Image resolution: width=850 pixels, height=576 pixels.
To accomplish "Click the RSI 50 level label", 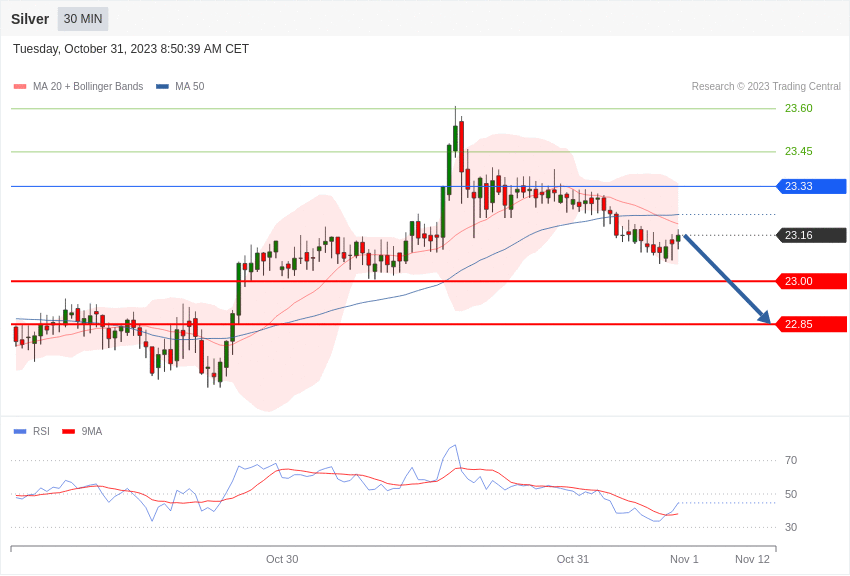I will coord(791,494).
